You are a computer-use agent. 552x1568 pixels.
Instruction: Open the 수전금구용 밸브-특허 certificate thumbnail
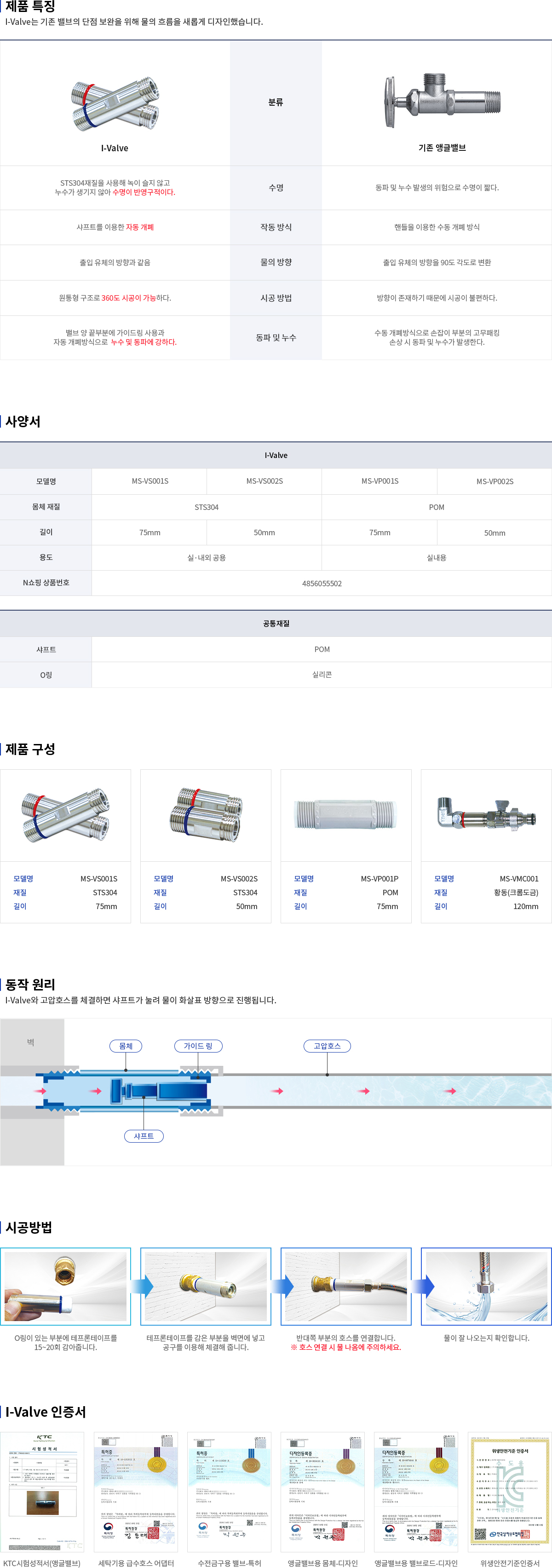pos(230,1492)
